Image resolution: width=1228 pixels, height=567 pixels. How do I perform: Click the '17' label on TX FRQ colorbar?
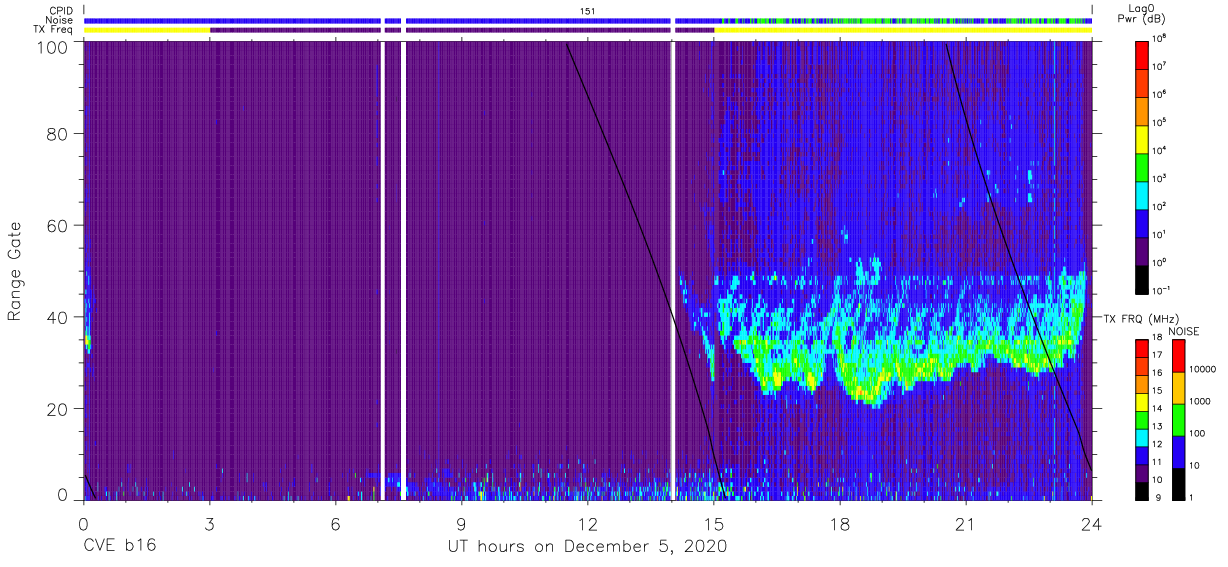pyautogui.click(x=1157, y=356)
